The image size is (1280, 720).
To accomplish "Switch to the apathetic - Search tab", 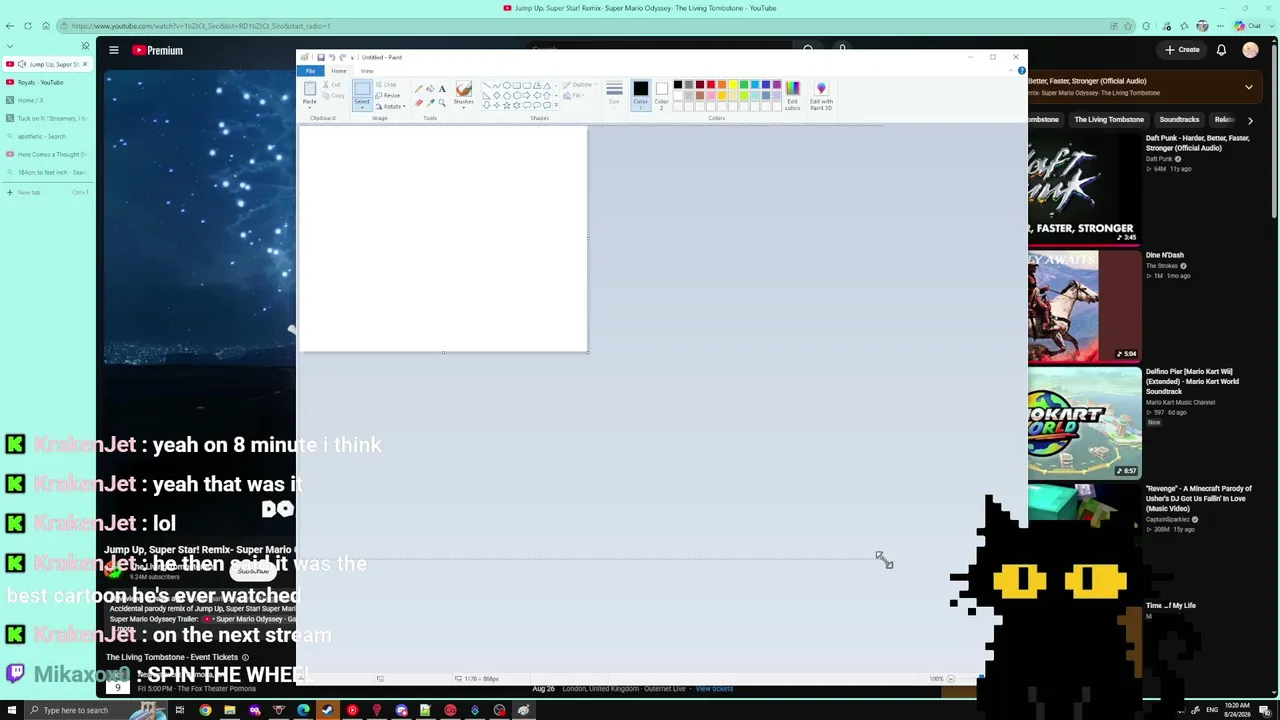I will click(x=47, y=136).
